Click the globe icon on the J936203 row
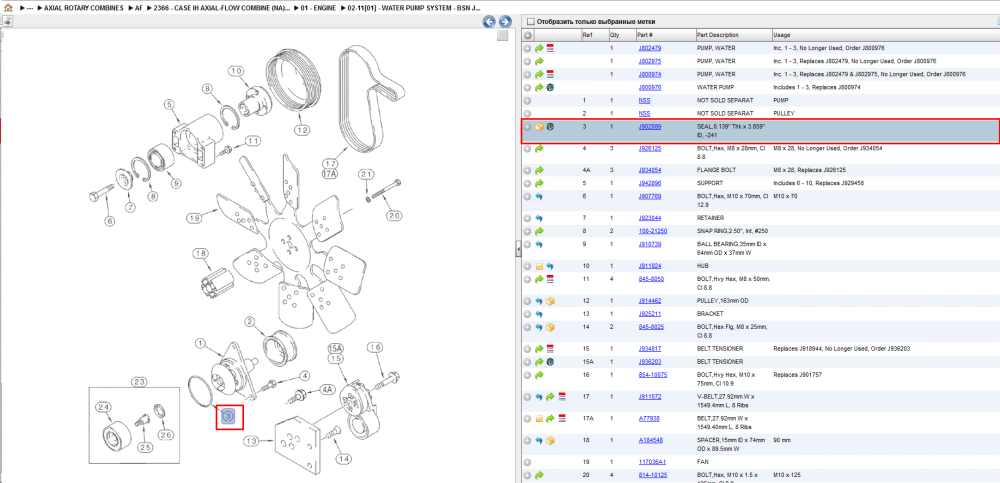Viewport: 1000px width, 483px height. tap(550, 362)
